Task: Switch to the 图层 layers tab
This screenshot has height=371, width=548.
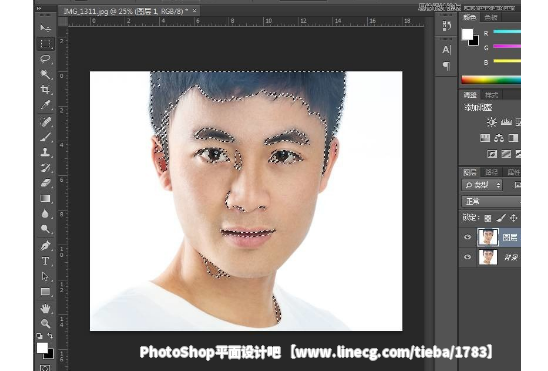Action: tap(470, 172)
